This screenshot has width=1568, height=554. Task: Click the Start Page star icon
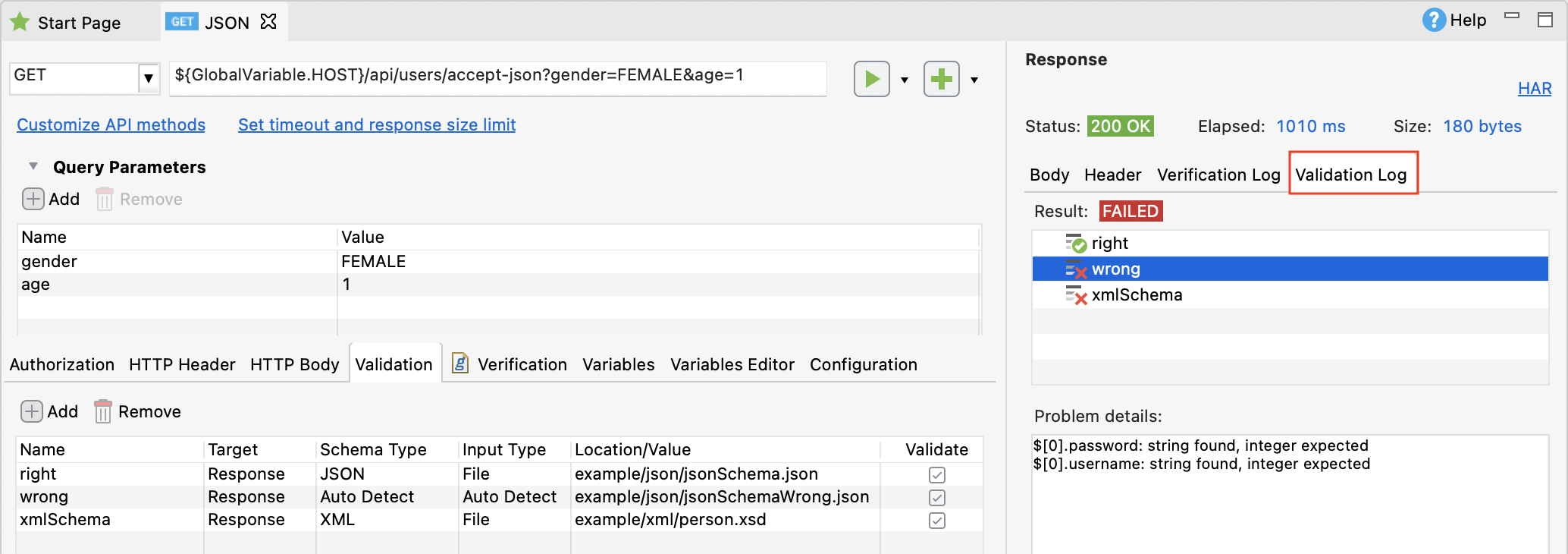20,23
